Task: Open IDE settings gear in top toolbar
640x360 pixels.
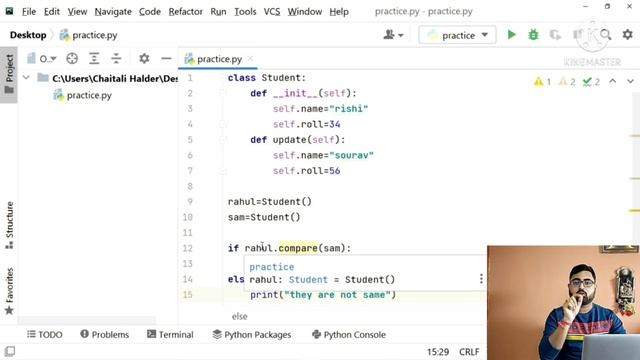Action: (x=627, y=35)
